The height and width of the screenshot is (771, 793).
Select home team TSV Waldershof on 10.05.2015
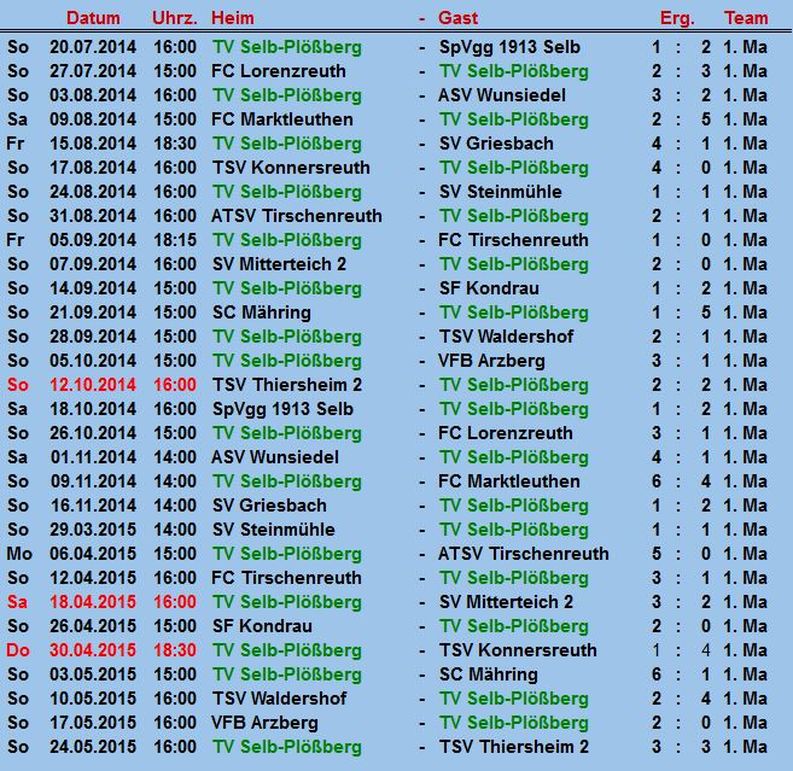279,699
